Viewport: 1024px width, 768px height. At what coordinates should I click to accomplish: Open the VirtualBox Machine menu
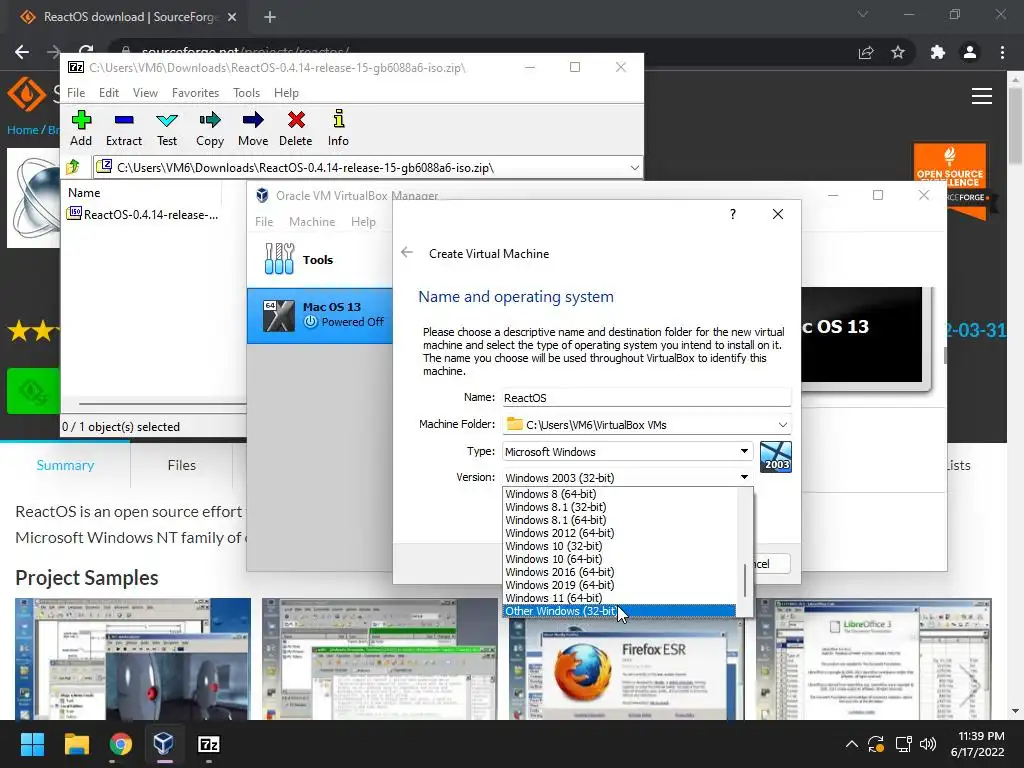(x=312, y=222)
